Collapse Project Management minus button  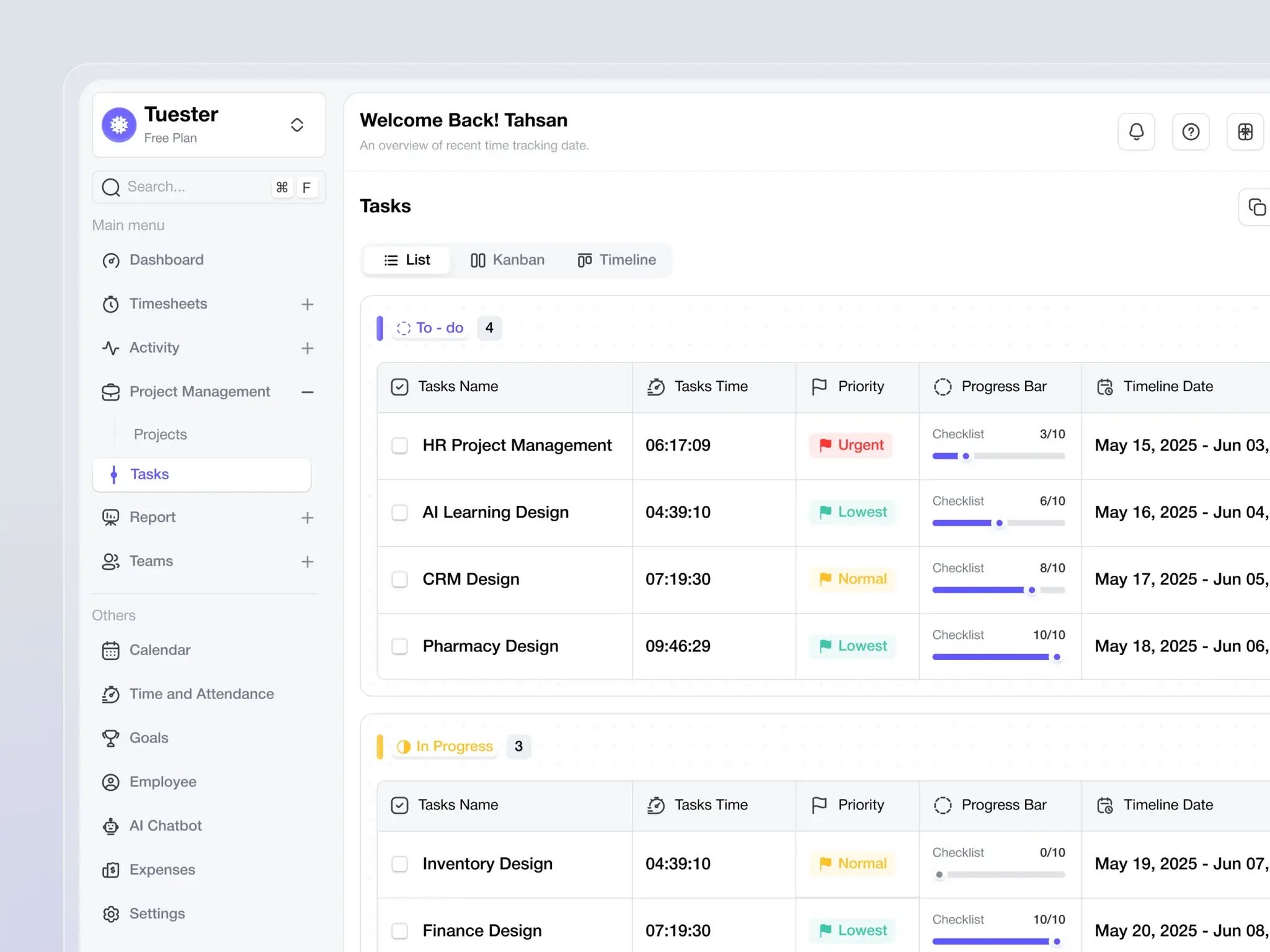pos(308,392)
